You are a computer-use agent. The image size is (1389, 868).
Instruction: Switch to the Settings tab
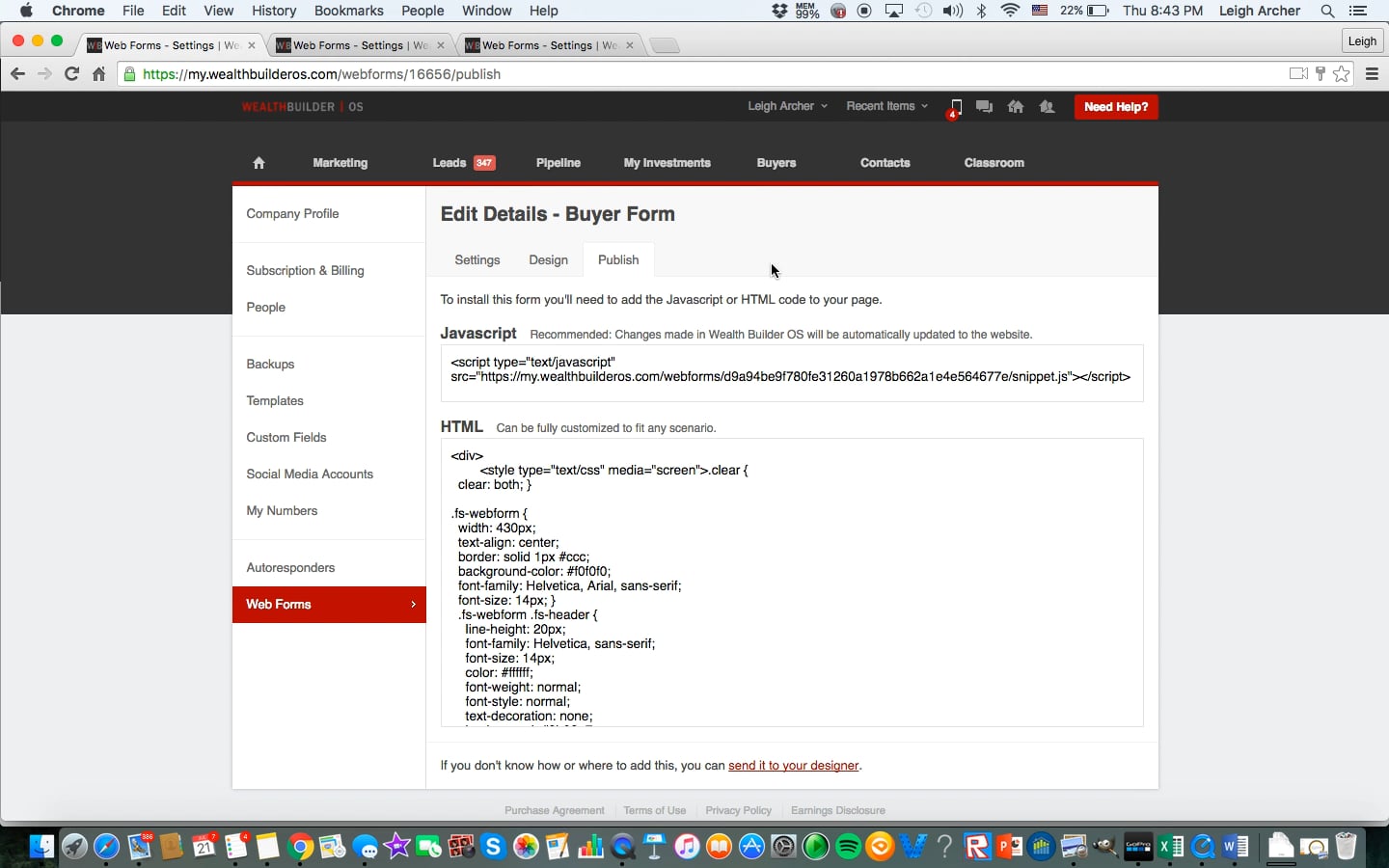click(477, 260)
